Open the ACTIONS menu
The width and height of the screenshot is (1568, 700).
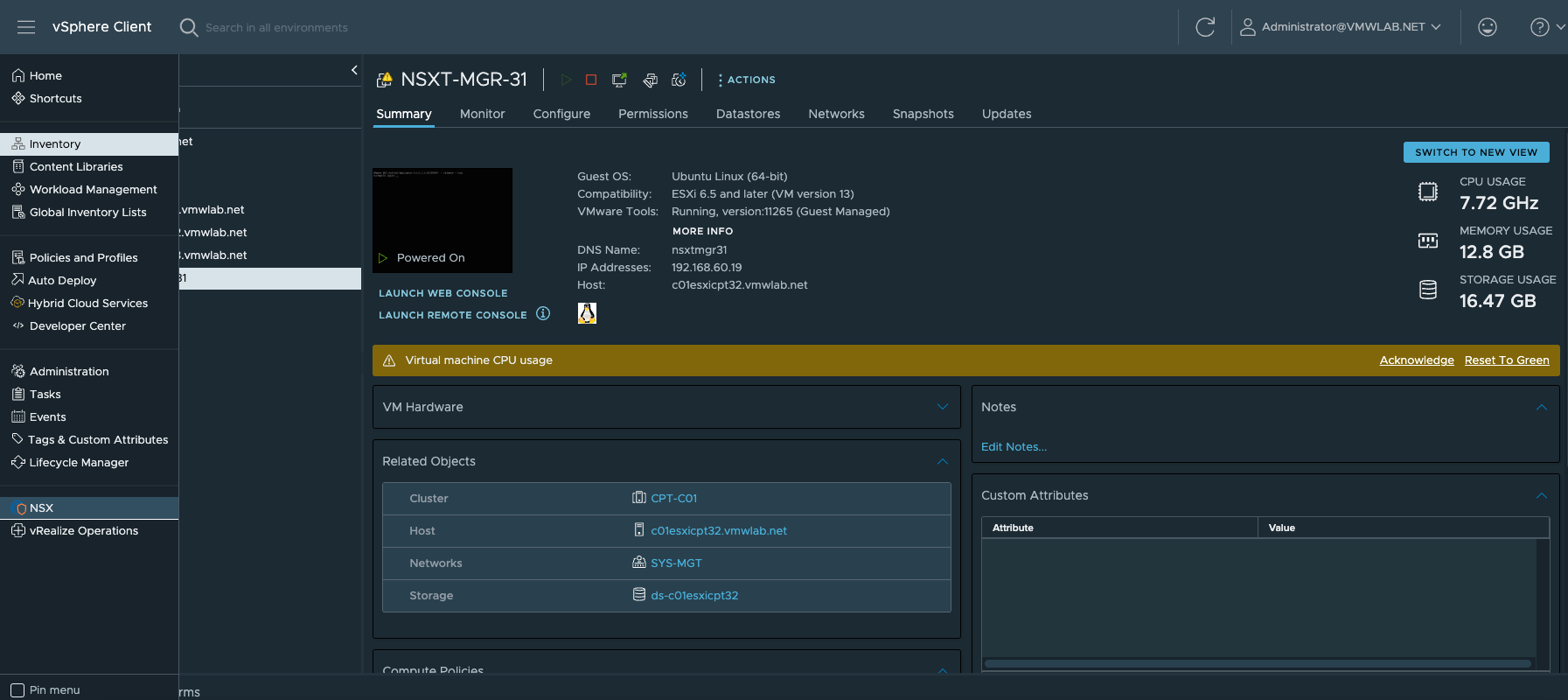click(x=747, y=80)
